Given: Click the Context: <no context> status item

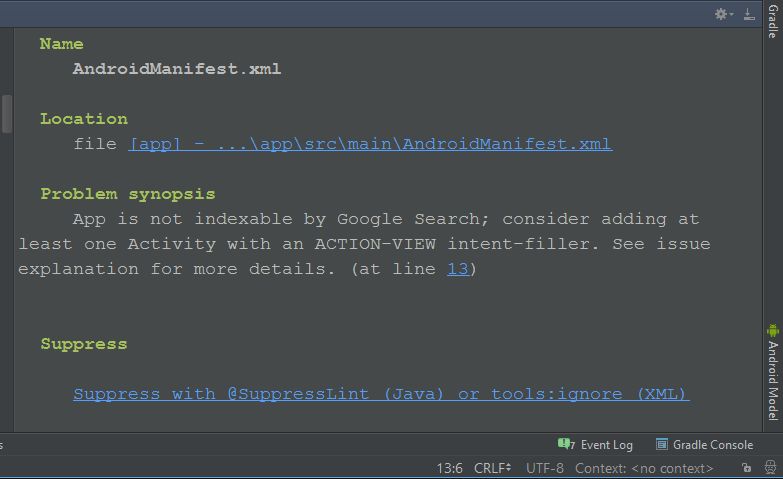Looking at the screenshot, I should (644, 468).
